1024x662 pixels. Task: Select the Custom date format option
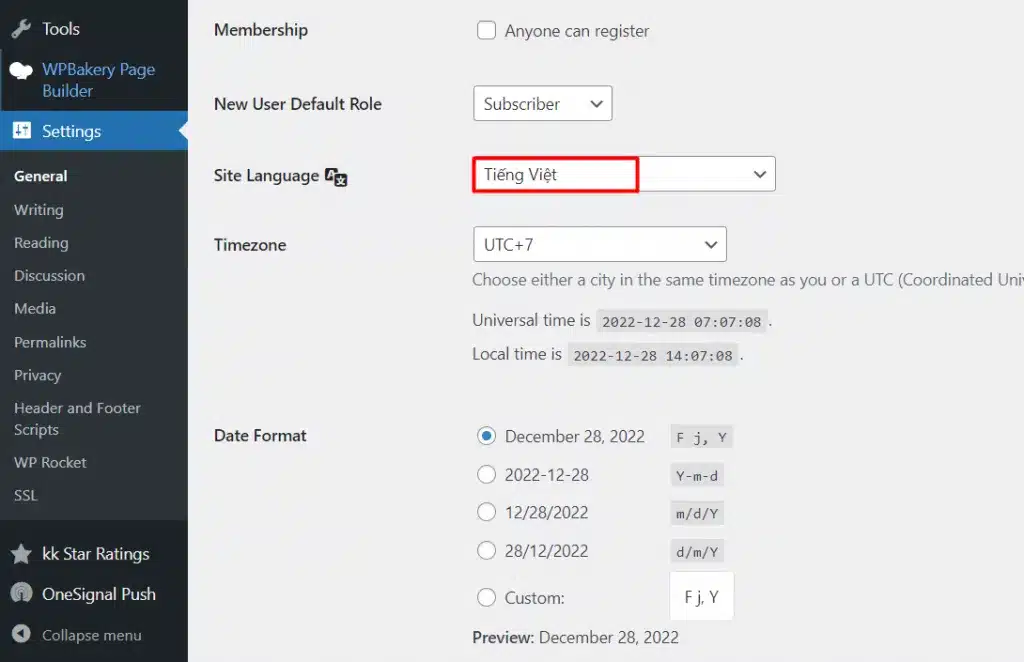pyautogui.click(x=486, y=597)
